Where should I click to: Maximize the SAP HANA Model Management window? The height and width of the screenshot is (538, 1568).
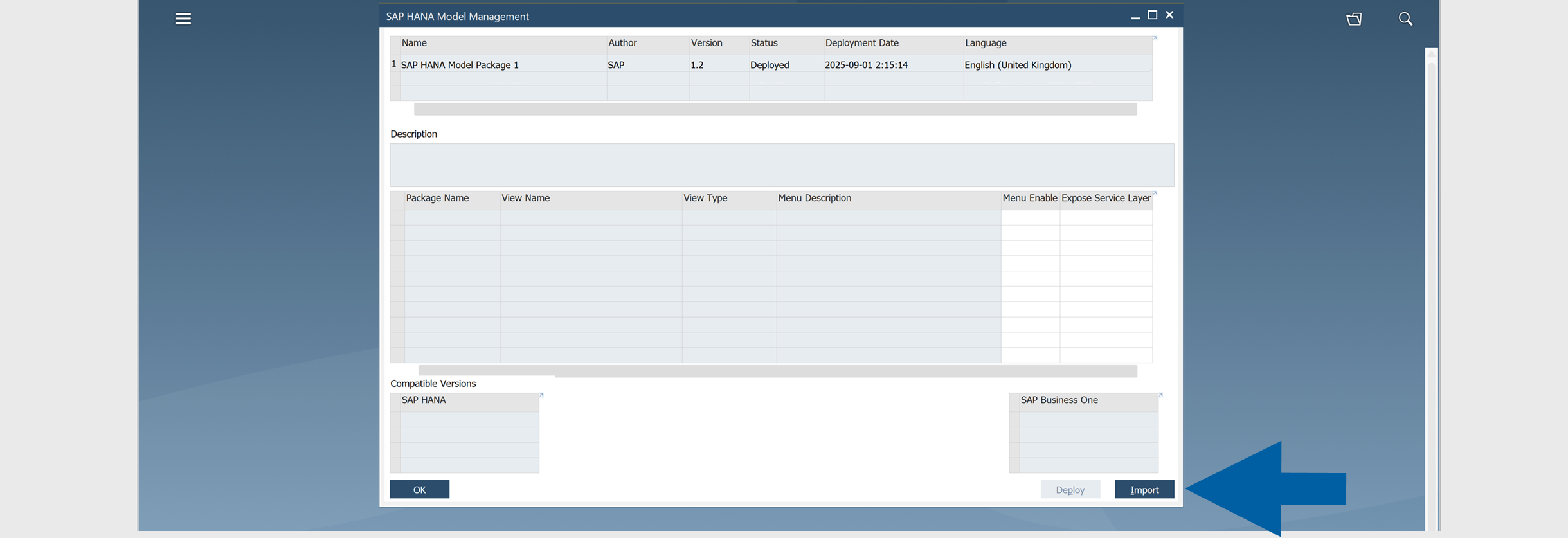[x=1153, y=15]
